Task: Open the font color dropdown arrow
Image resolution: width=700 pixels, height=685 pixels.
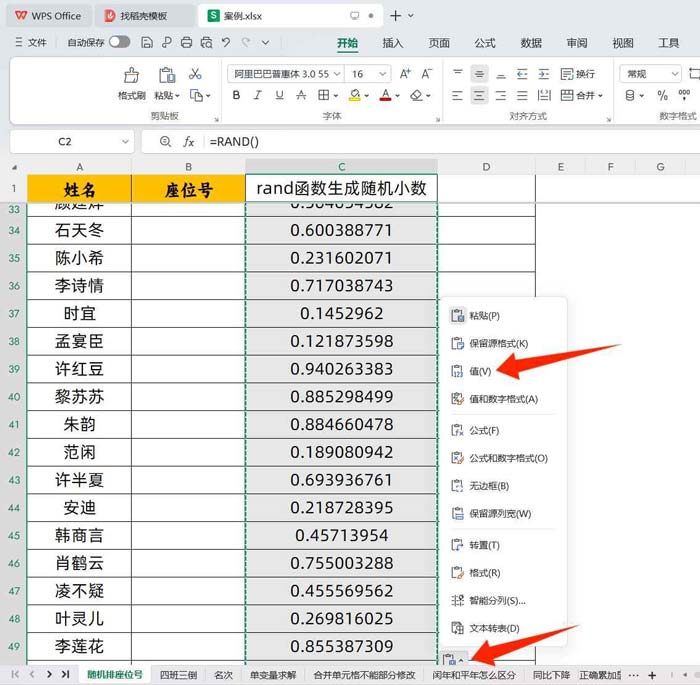Action: [397, 96]
